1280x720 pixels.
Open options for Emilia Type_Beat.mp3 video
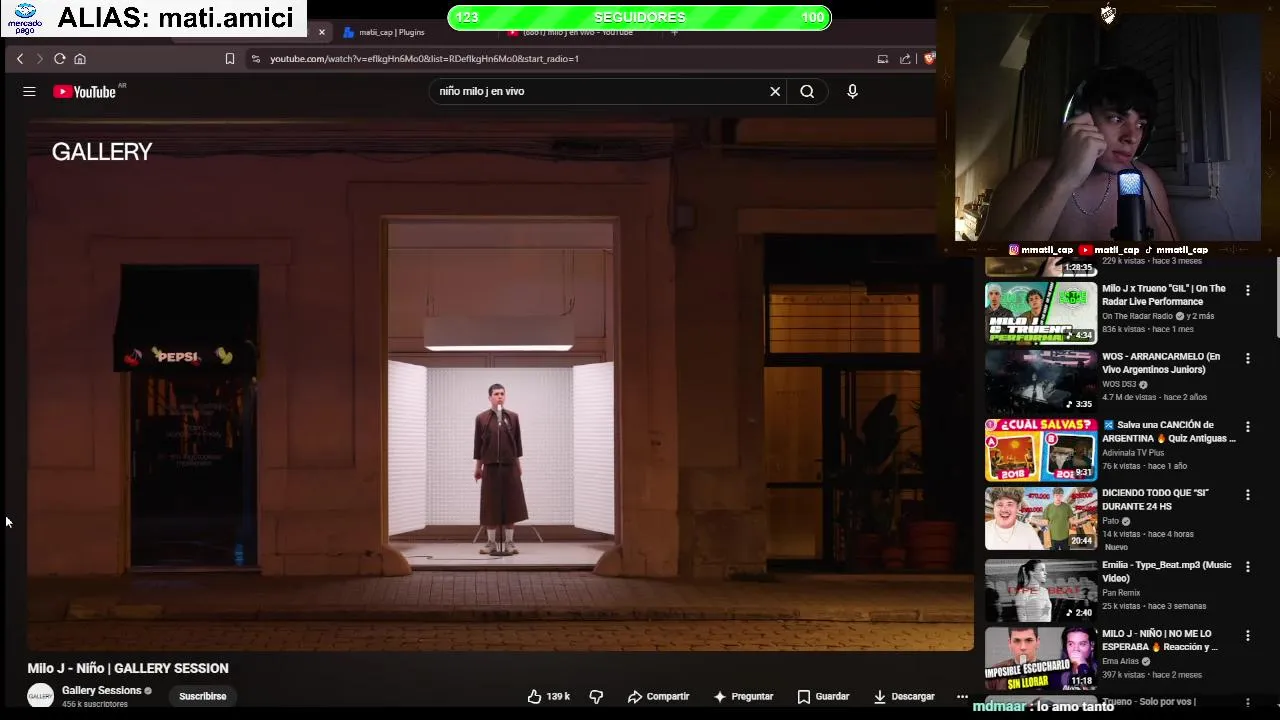click(1247, 566)
